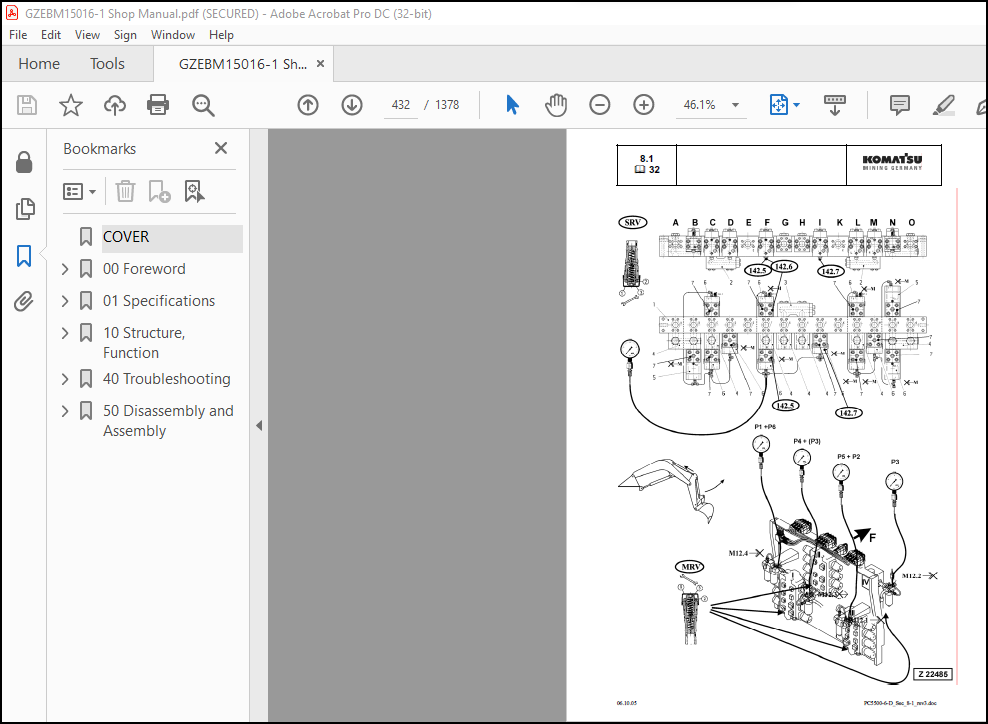The image size is (988, 724).
Task: Expand the 40 Troubleshooting bookmark
Action: (65, 379)
